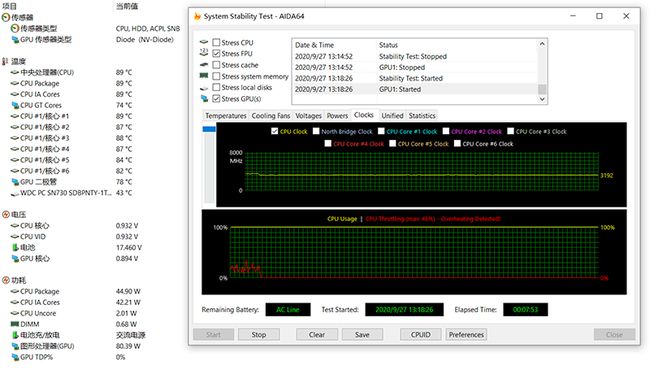Screen dimensions: 650x370
Task: Check the CPU Core #2 Clock checkbox
Action: [446, 131]
